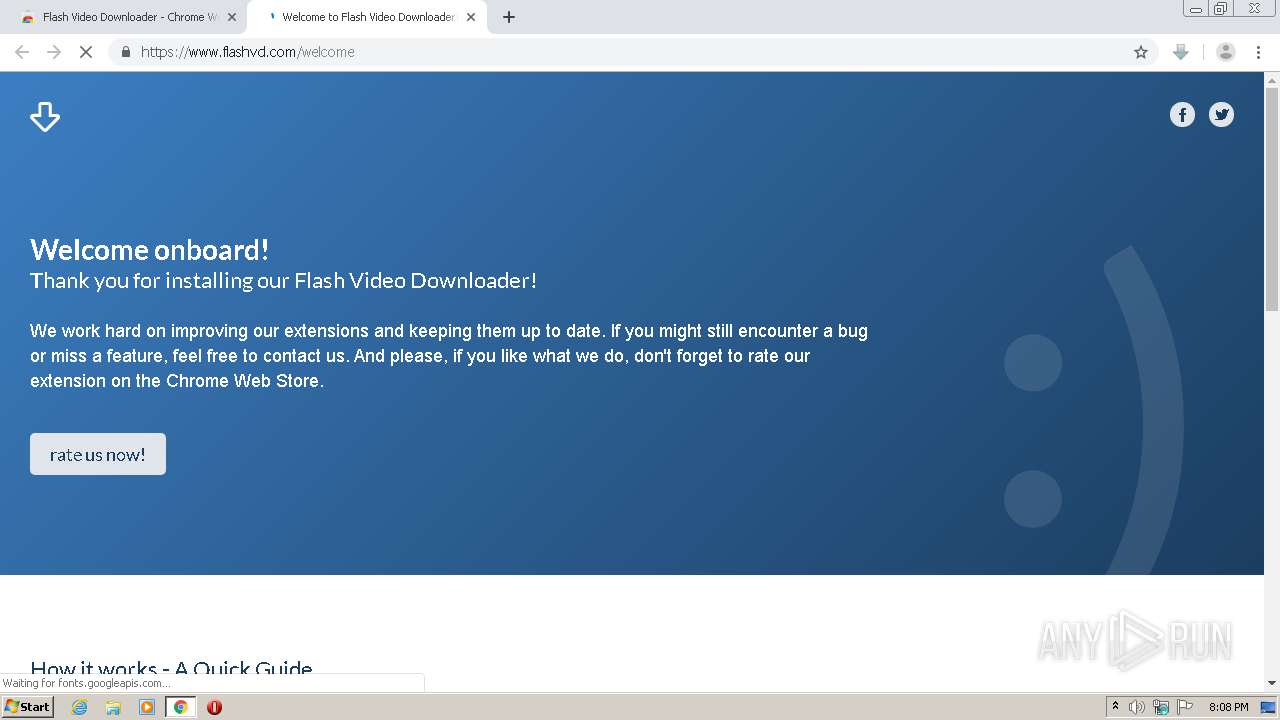Go back to previous page
Screen dimensions: 1280x720
(22, 52)
